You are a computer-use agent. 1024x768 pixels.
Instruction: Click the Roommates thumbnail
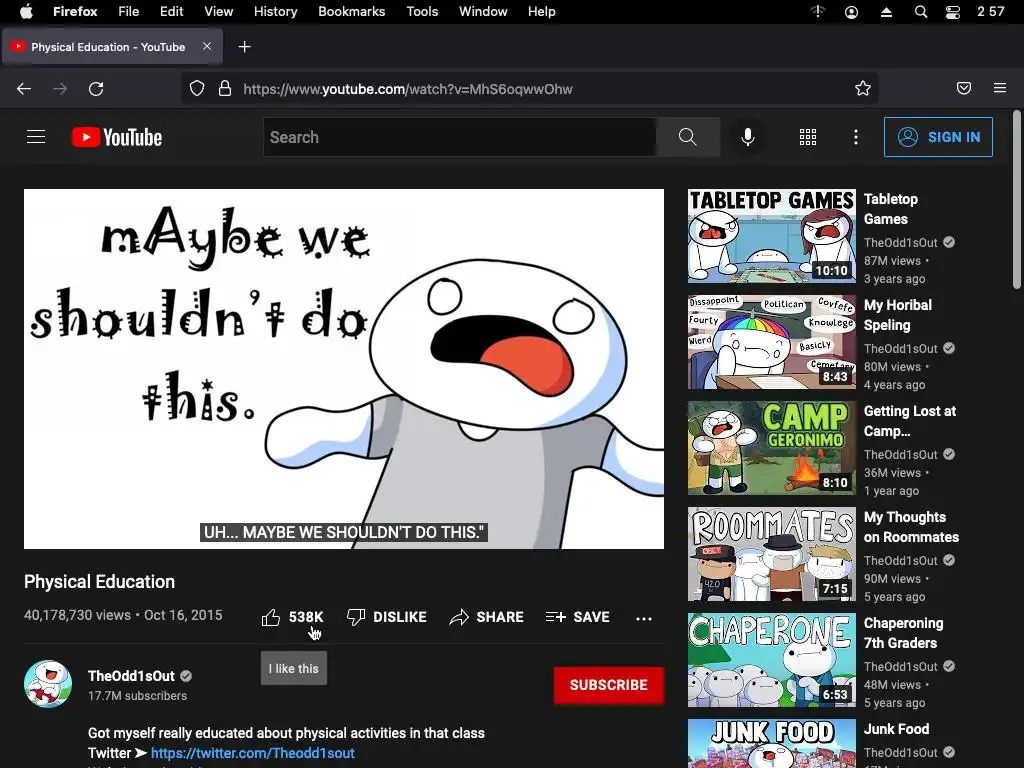pyautogui.click(x=771, y=554)
